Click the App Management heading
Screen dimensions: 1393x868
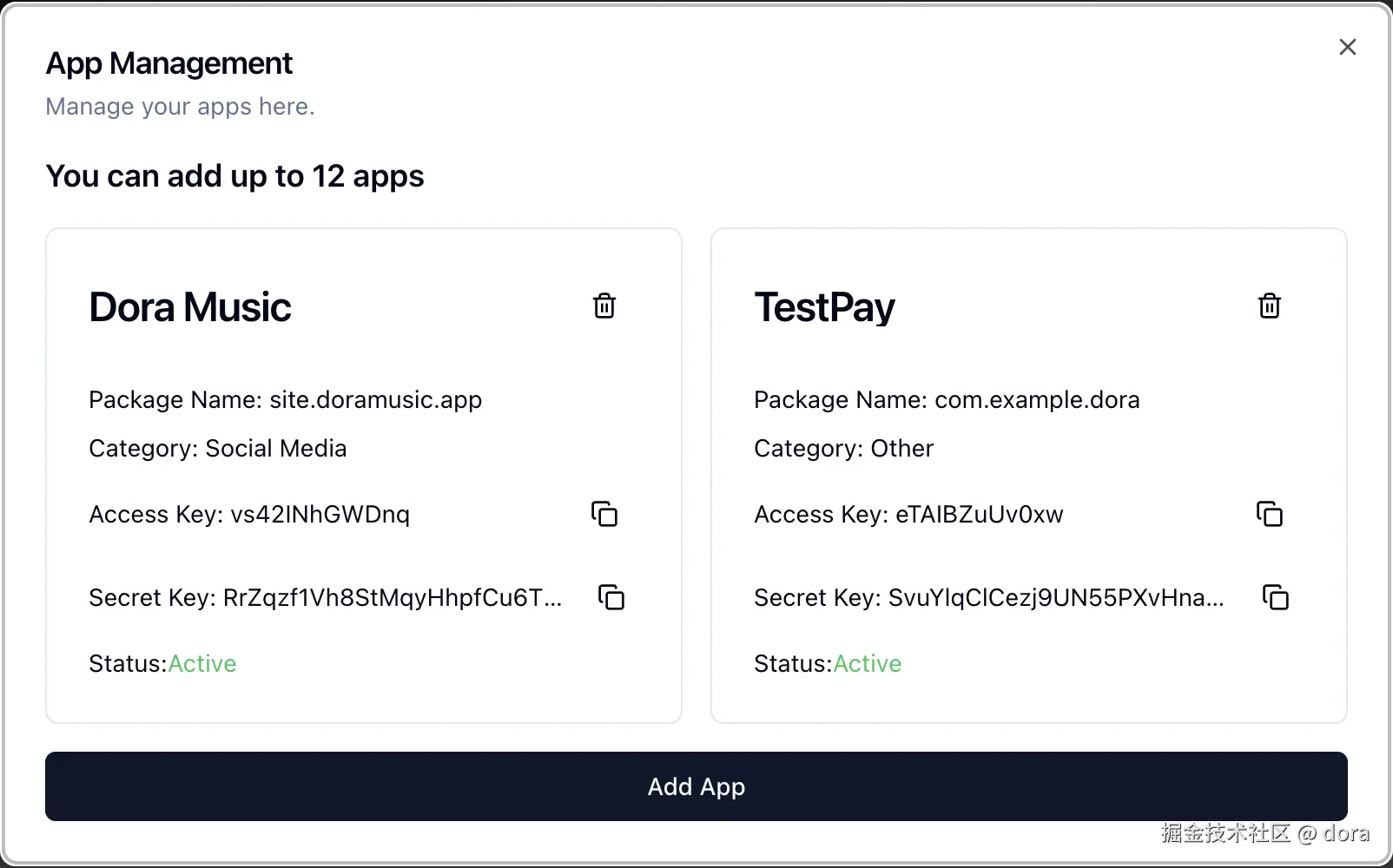pyautogui.click(x=169, y=63)
